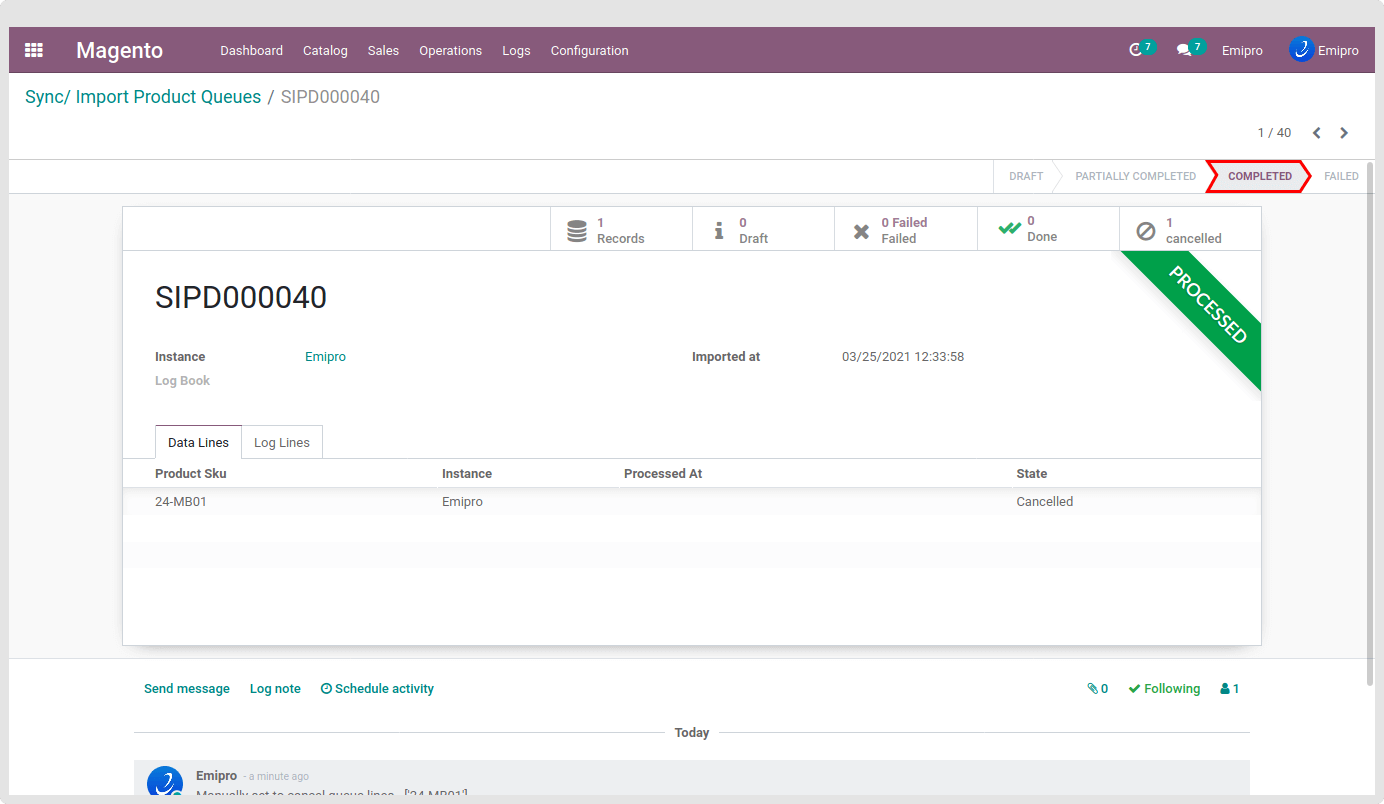Image resolution: width=1384 pixels, height=804 pixels.
Task: Click Log note
Action: (x=275, y=689)
